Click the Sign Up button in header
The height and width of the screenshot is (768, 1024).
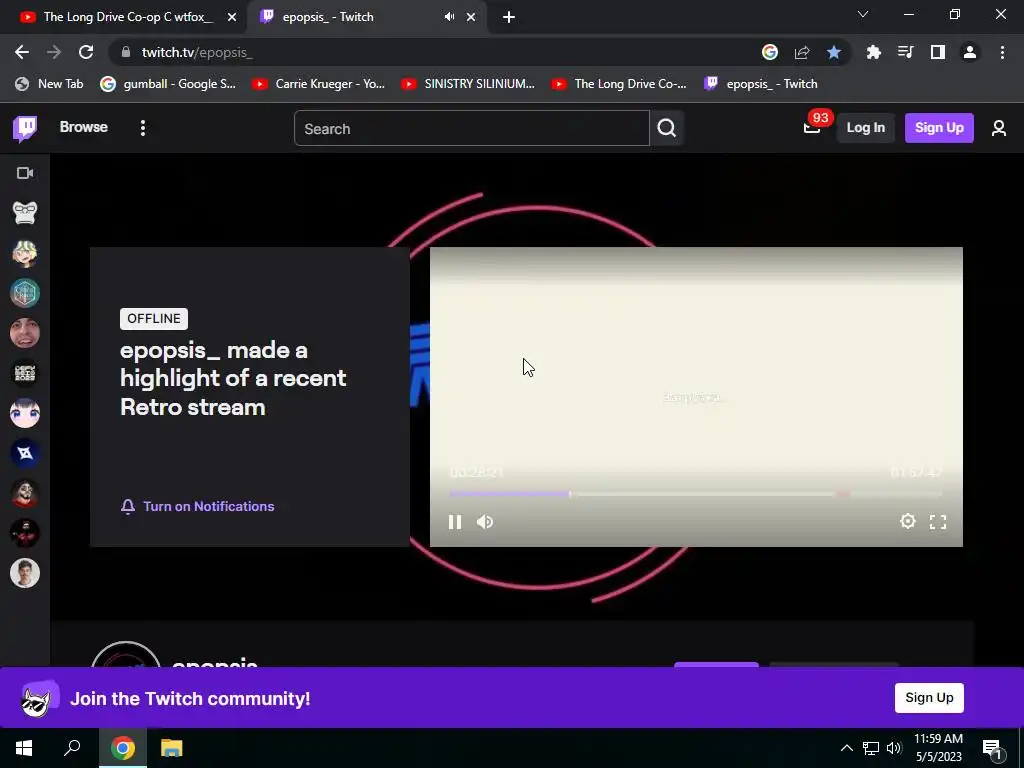(x=939, y=128)
